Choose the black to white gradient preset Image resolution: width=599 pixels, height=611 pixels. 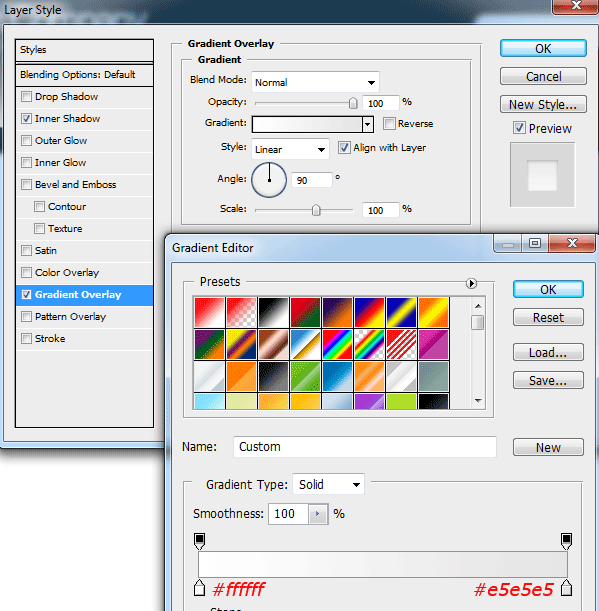click(x=273, y=313)
